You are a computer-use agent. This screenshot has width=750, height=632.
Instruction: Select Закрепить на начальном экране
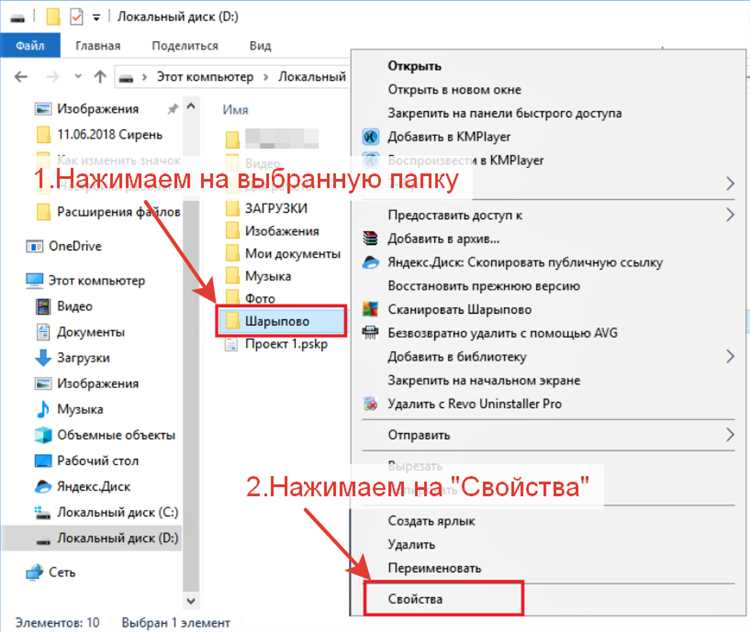click(549, 380)
